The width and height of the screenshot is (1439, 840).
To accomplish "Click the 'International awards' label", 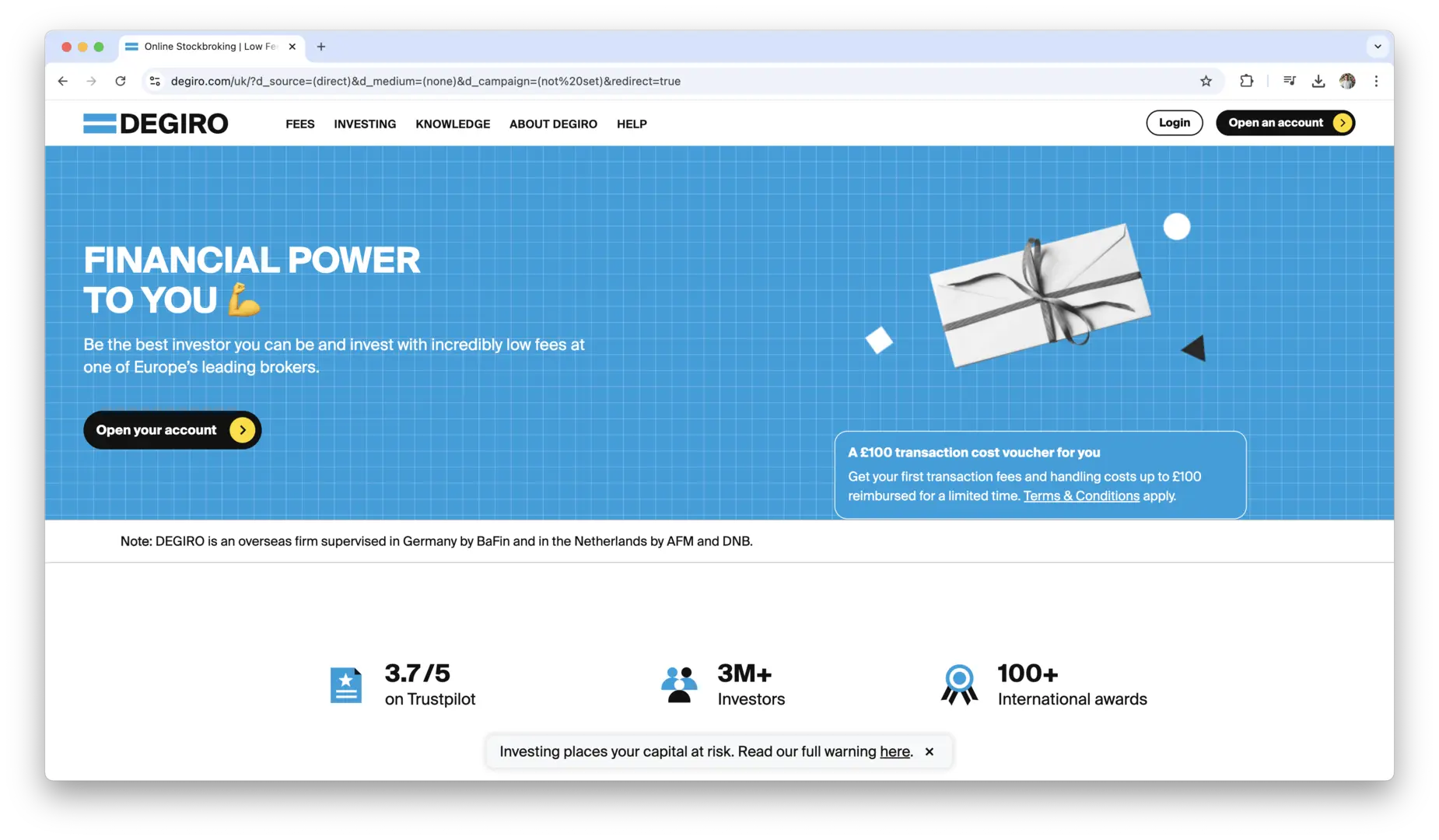I will tap(1073, 699).
